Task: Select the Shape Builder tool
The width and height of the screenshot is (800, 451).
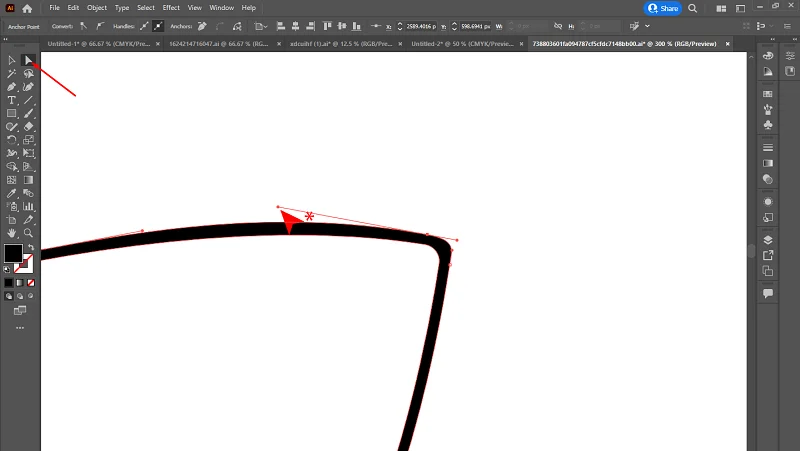Action: click(x=12, y=166)
